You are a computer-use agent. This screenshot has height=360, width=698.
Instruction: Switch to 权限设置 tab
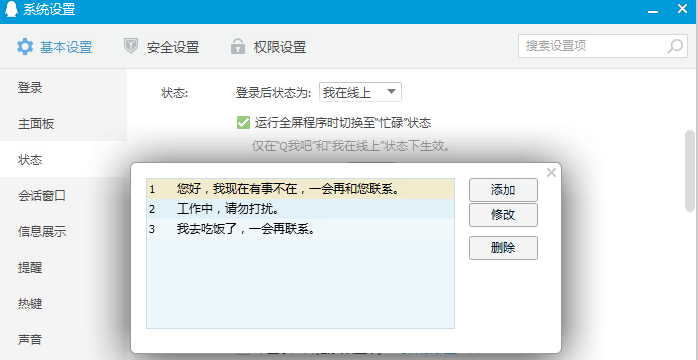pos(268,47)
